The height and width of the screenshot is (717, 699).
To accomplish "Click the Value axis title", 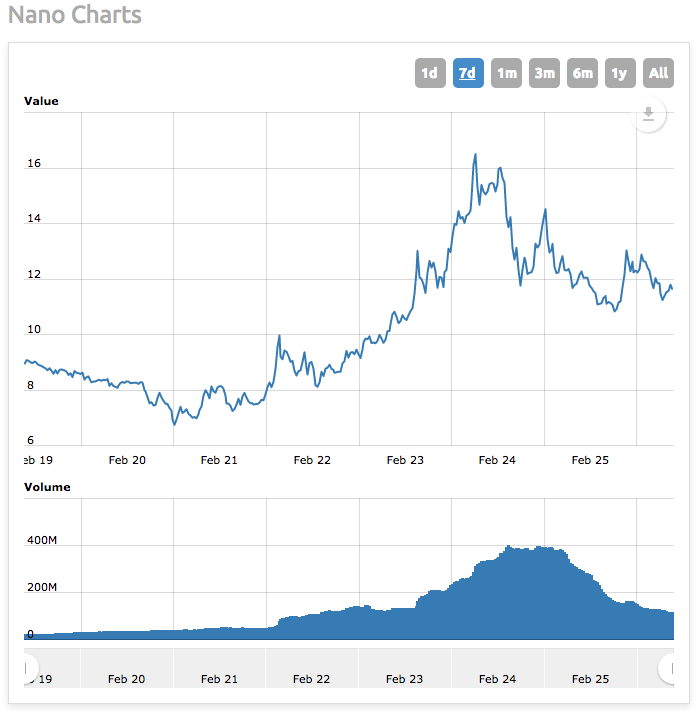I will (x=41, y=101).
